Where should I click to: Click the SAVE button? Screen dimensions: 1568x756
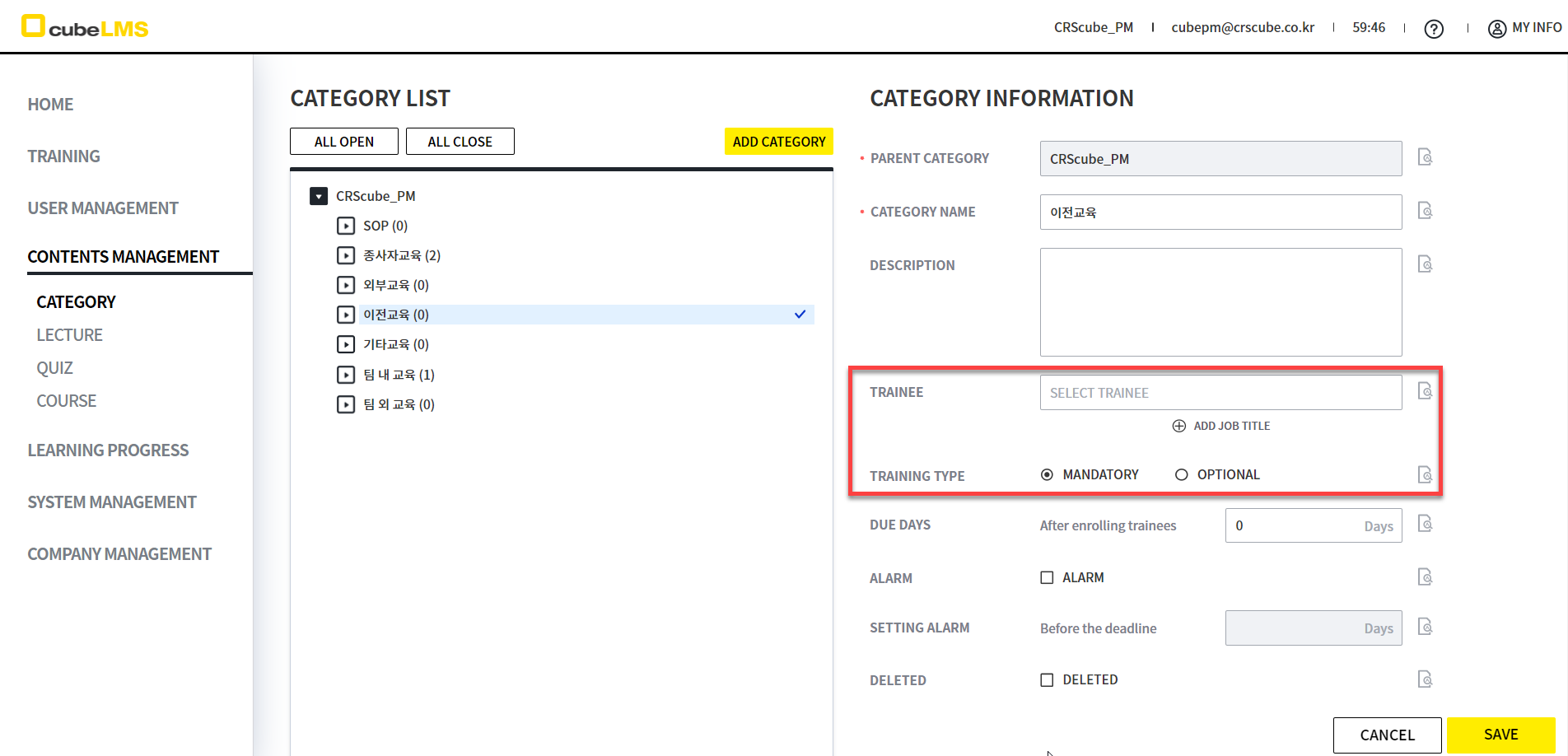(1500, 735)
